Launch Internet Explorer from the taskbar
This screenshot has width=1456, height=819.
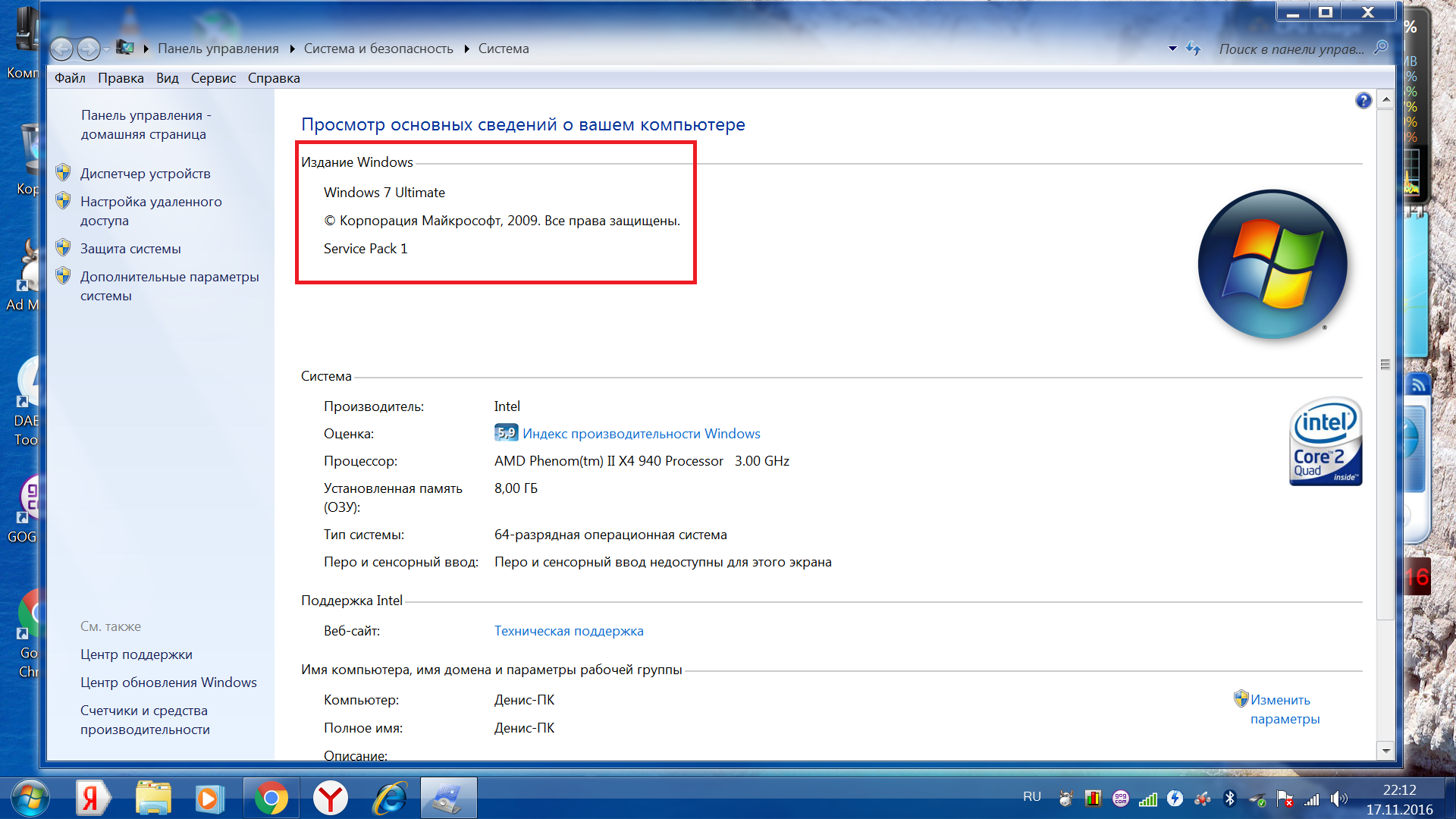[x=391, y=799]
